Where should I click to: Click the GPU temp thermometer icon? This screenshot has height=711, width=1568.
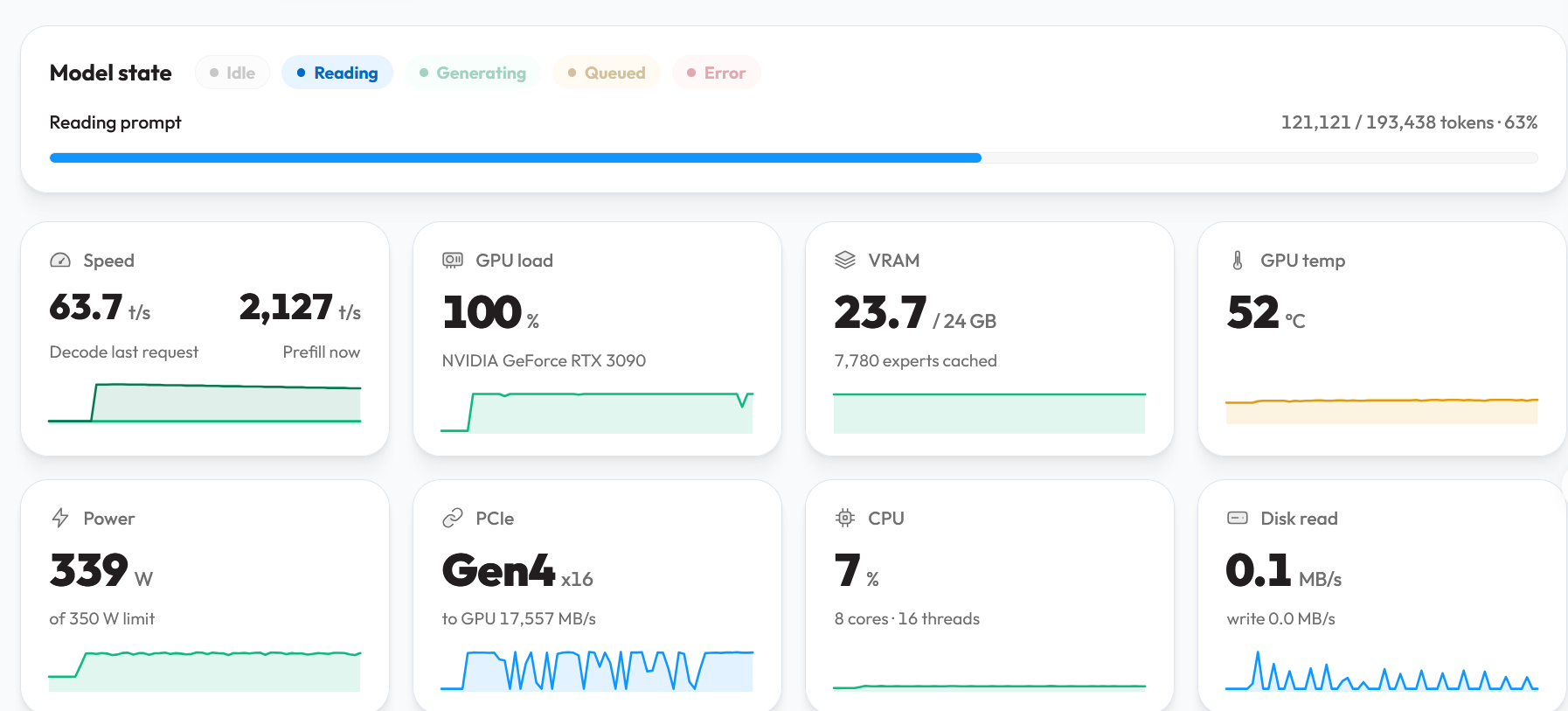pos(1238,261)
